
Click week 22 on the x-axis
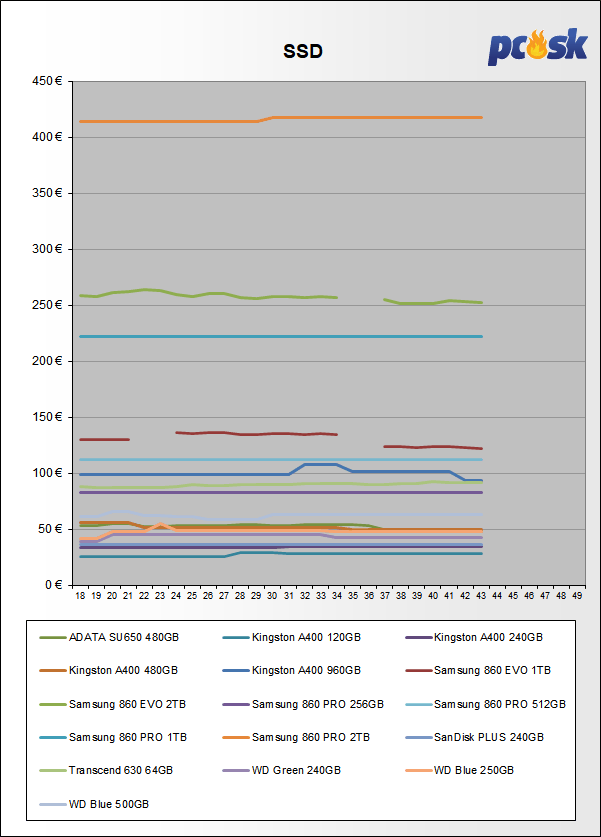click(x=144, y=596)
